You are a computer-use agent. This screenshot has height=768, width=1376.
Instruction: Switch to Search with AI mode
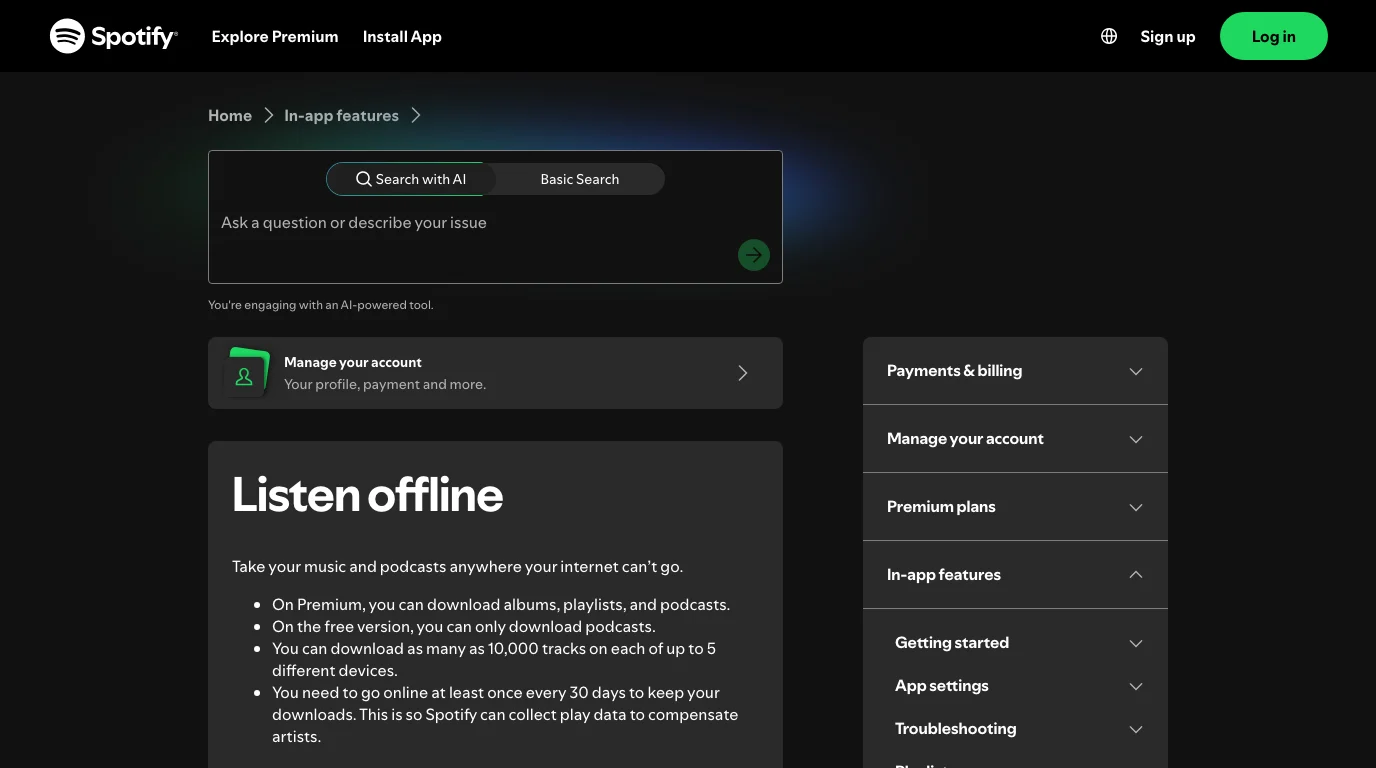[x=411, y=179]
